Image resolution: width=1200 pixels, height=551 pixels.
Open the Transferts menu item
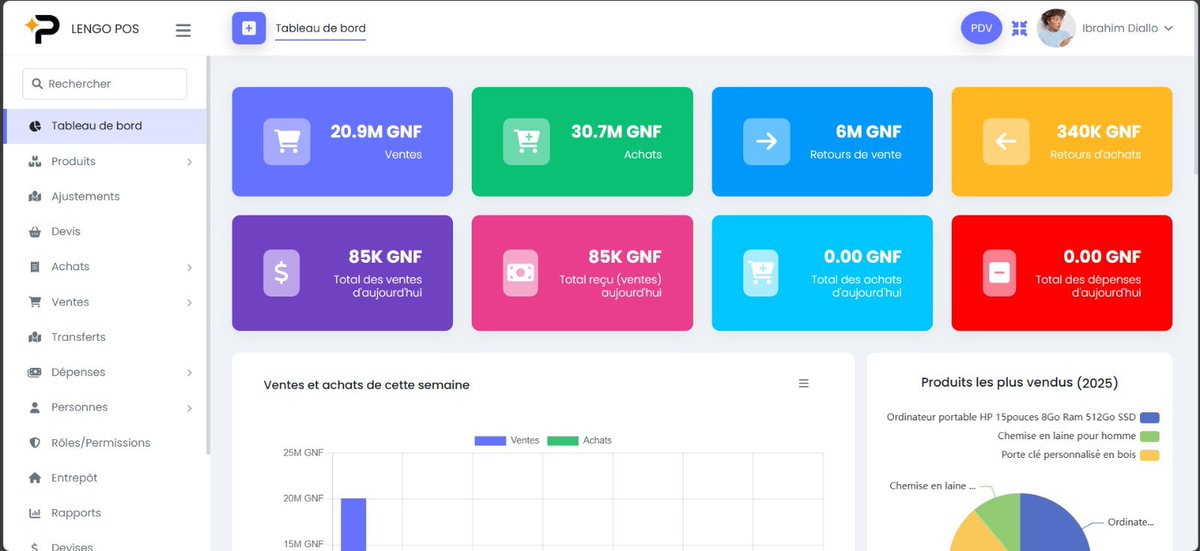pos(105,337)
